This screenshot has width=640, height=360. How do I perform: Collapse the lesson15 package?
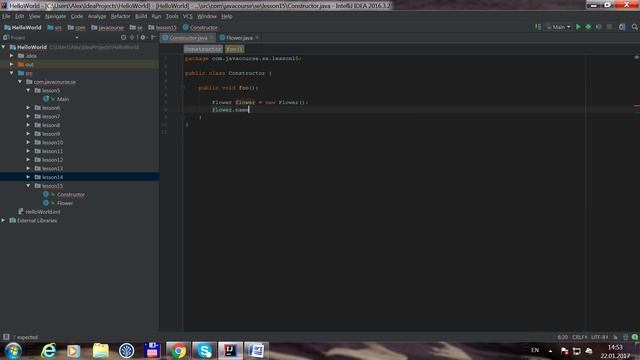[28, 186]
